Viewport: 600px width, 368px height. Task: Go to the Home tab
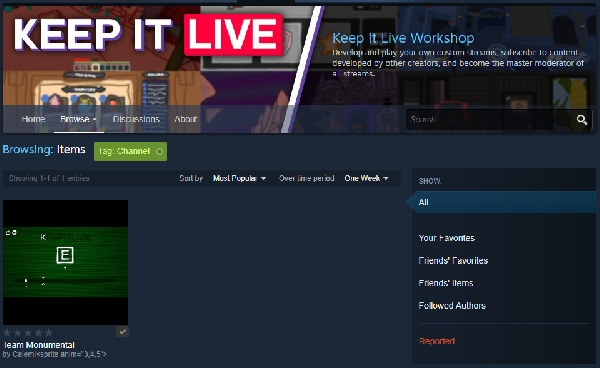coord(33,119)
